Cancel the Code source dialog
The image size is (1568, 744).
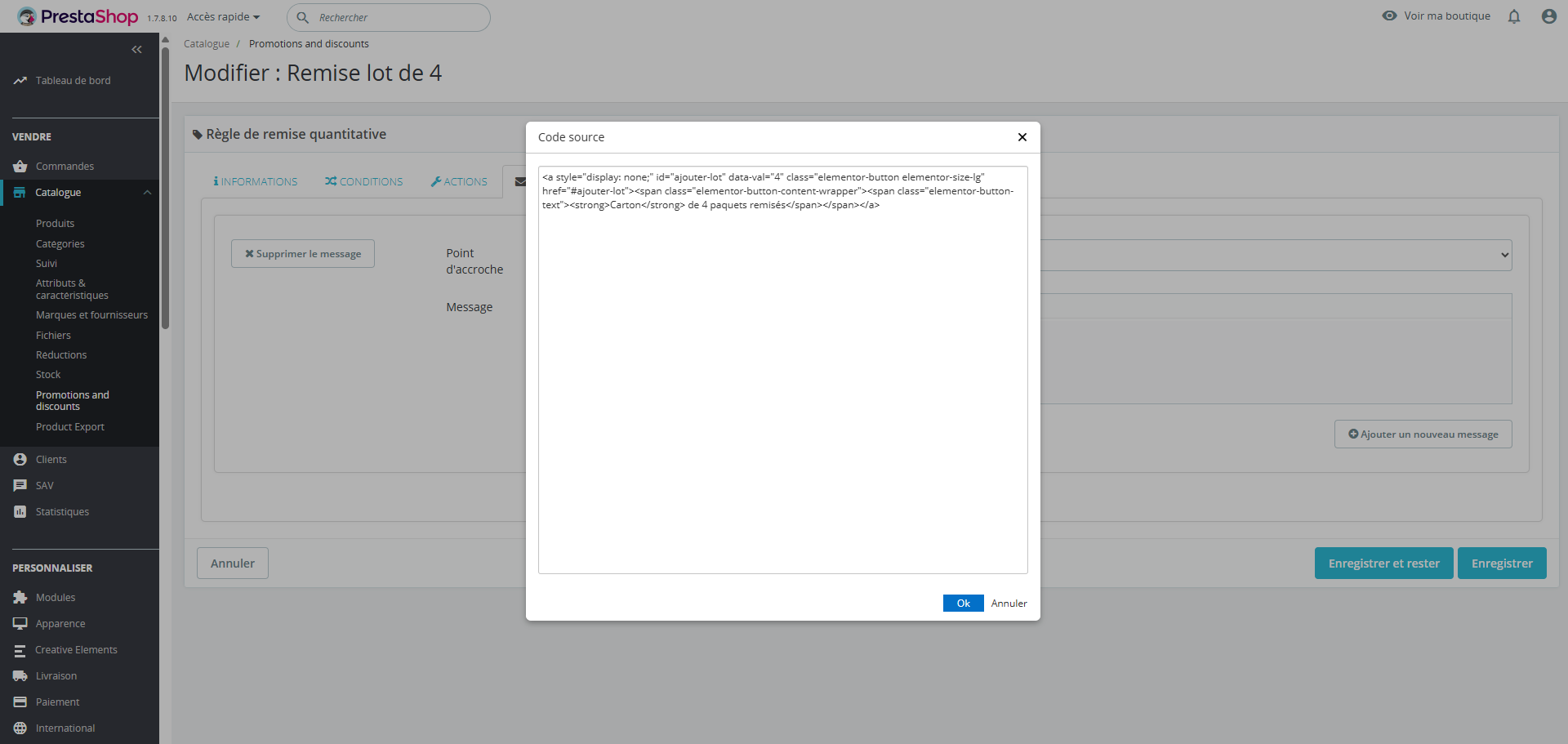pos(1009,604)
